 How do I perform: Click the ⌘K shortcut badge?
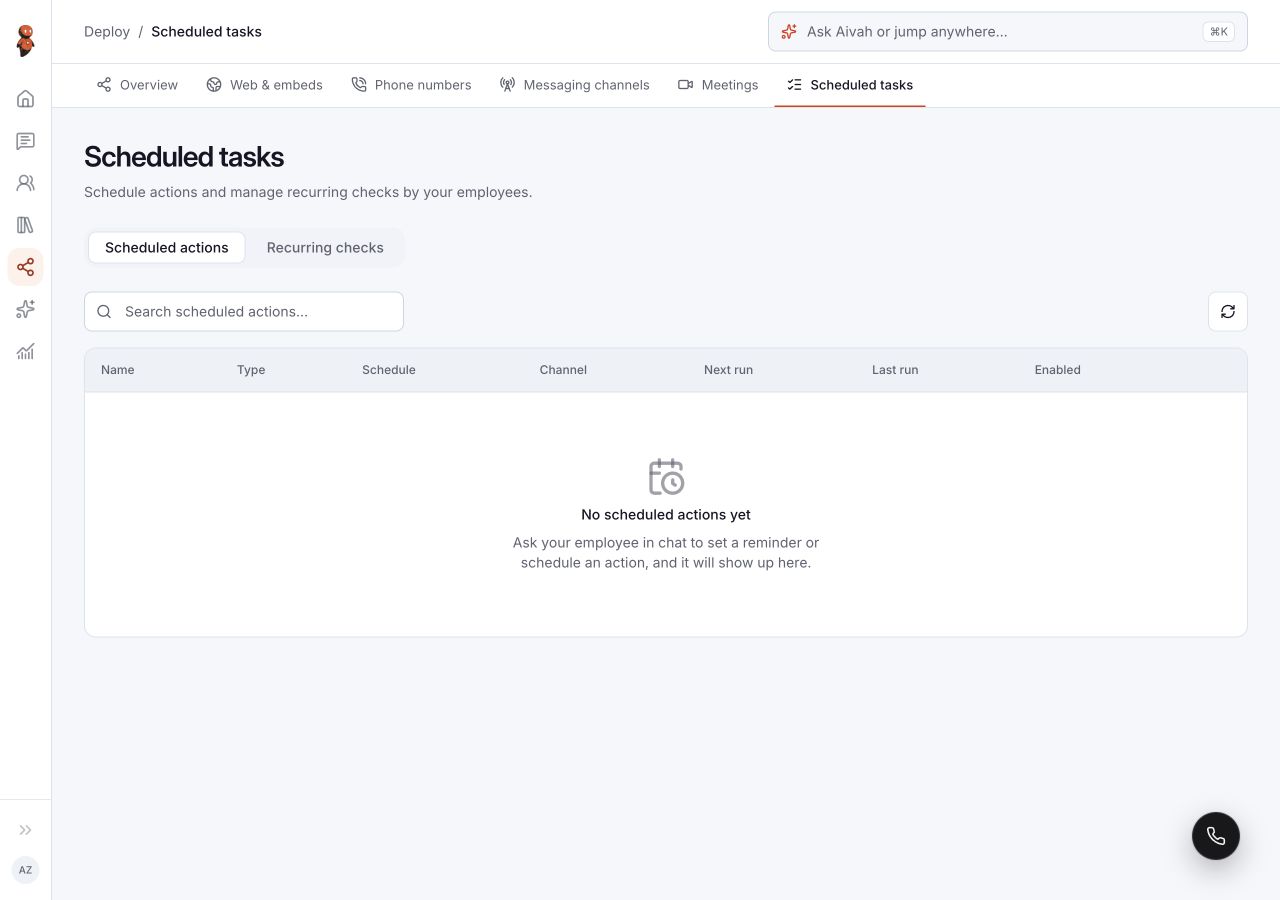click(x=1219, y=32)
